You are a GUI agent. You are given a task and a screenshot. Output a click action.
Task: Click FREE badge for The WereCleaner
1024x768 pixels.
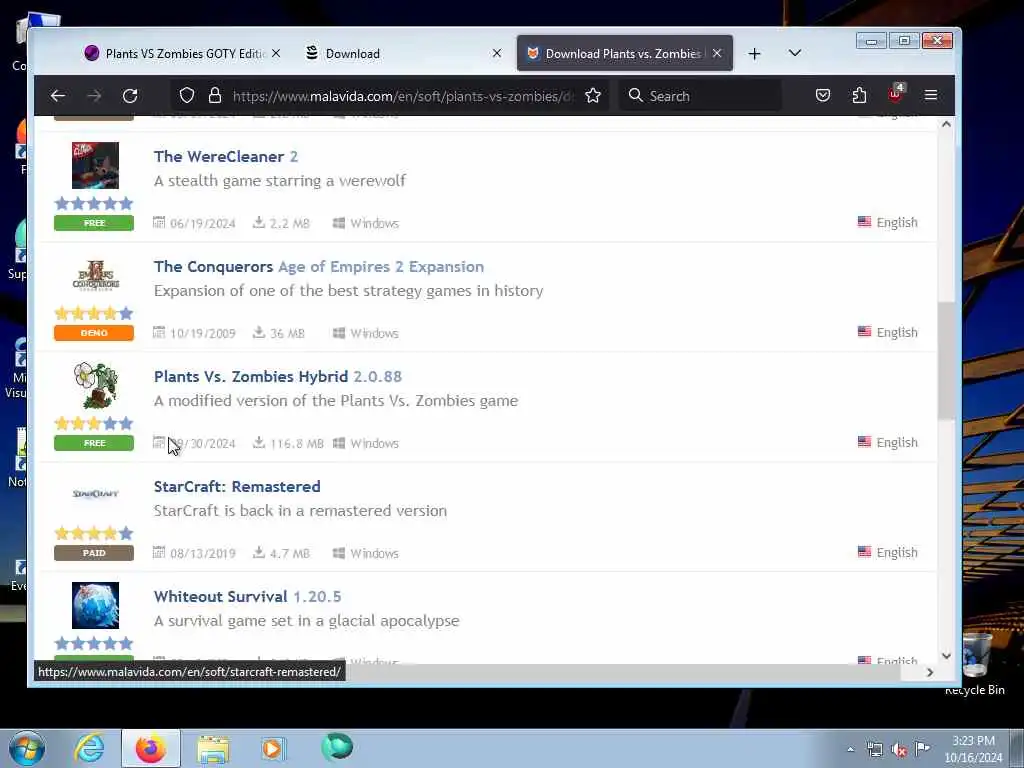[x=94, y=223]
